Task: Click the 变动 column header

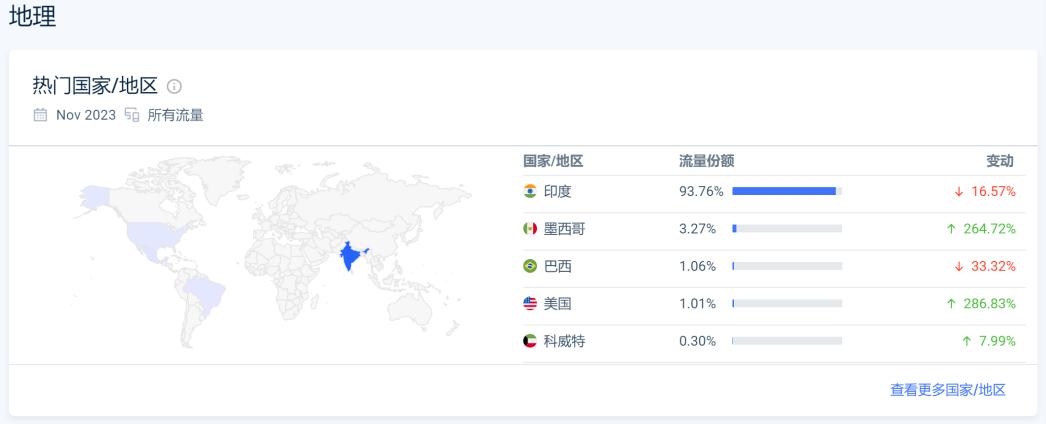Action: click(1000, 161)
